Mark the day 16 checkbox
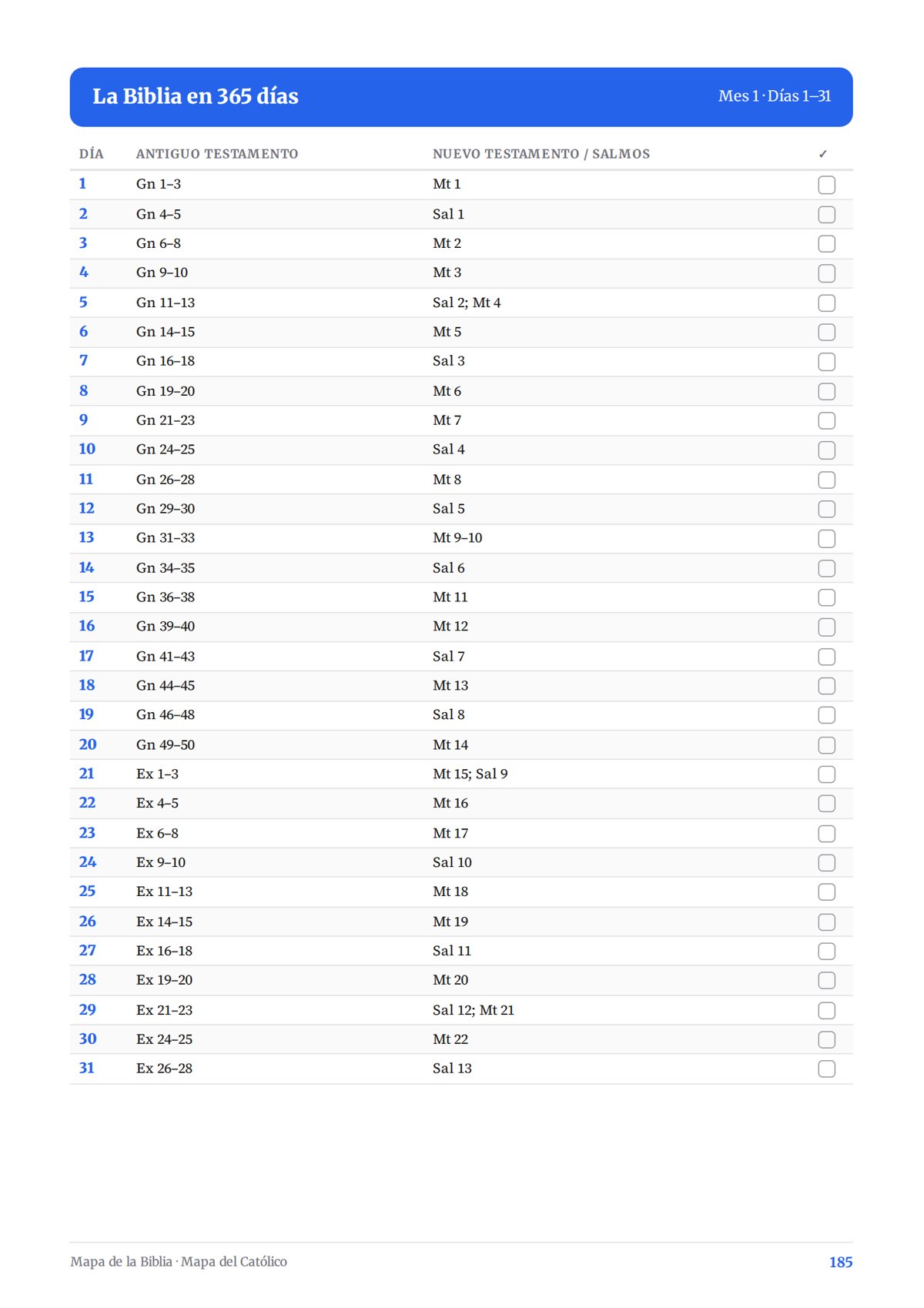The image size is (924, 1308). point(826,627)
